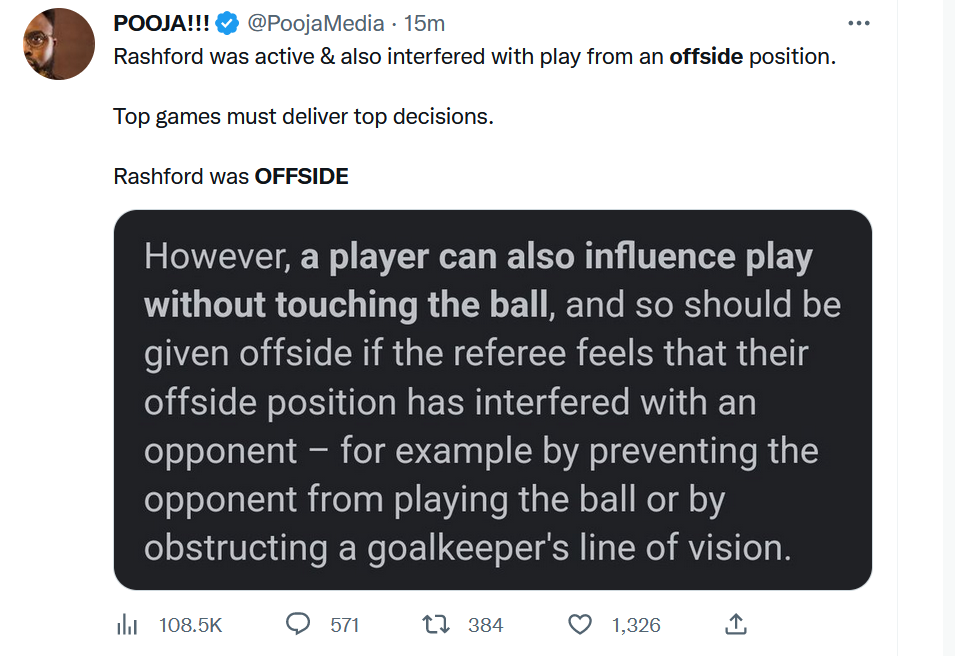955x656 pixels.
Task: Click the 1,326 likes count
Action: [636, 625]
